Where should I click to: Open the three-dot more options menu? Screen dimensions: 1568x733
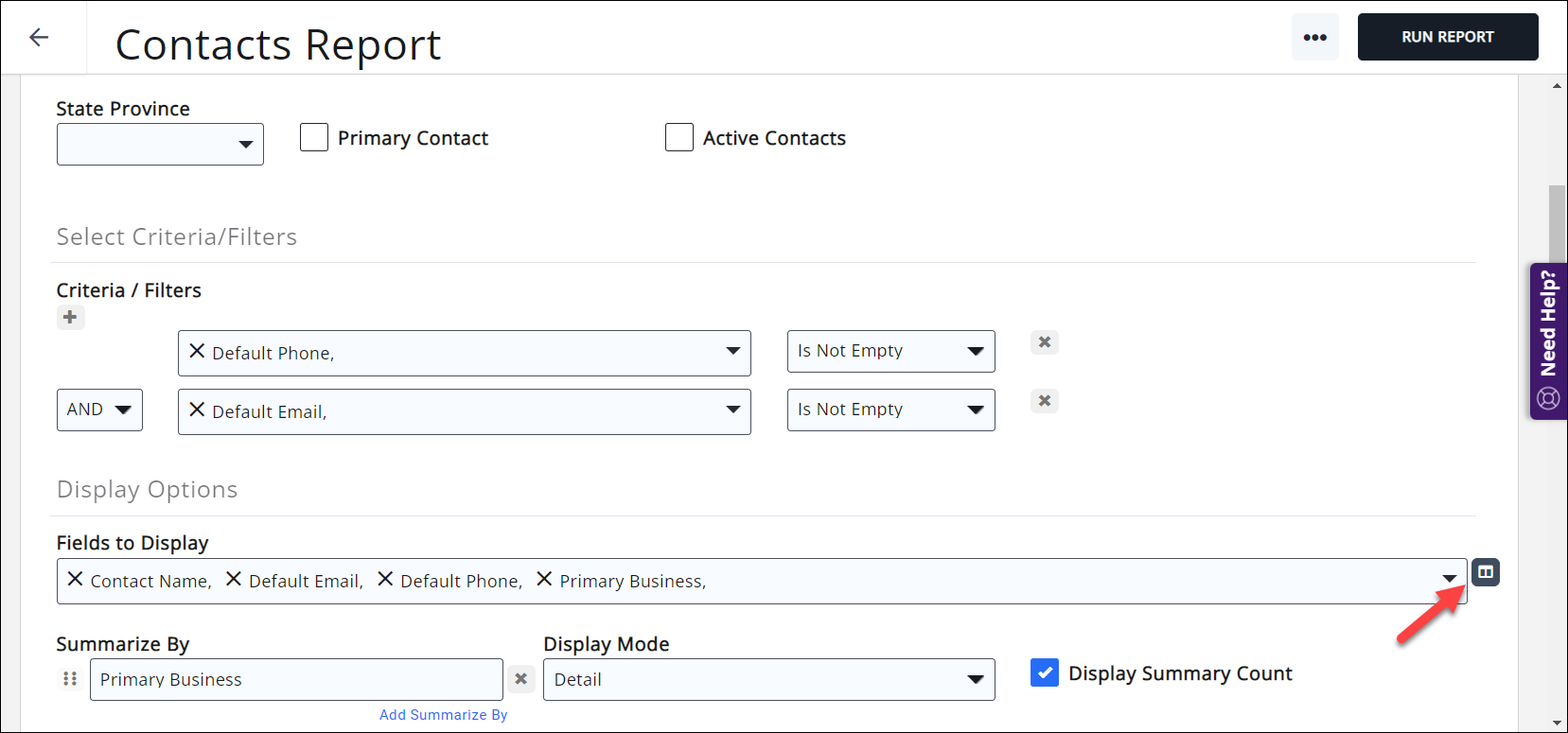click(1314, 38)
